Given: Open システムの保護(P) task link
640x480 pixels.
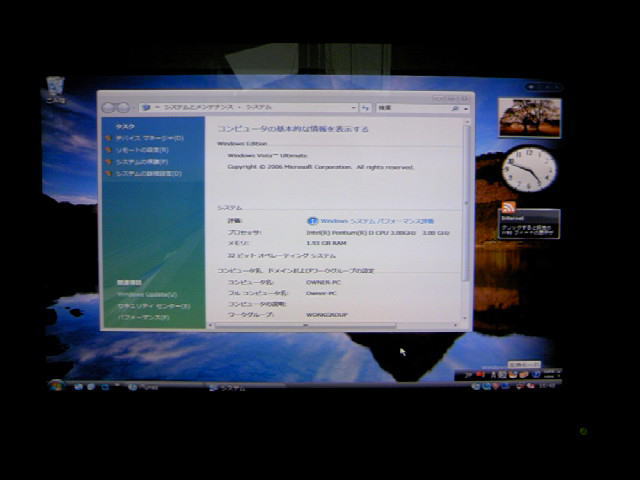Looking at the screenshot, I should pyautogui.click(x=142, y=162).
